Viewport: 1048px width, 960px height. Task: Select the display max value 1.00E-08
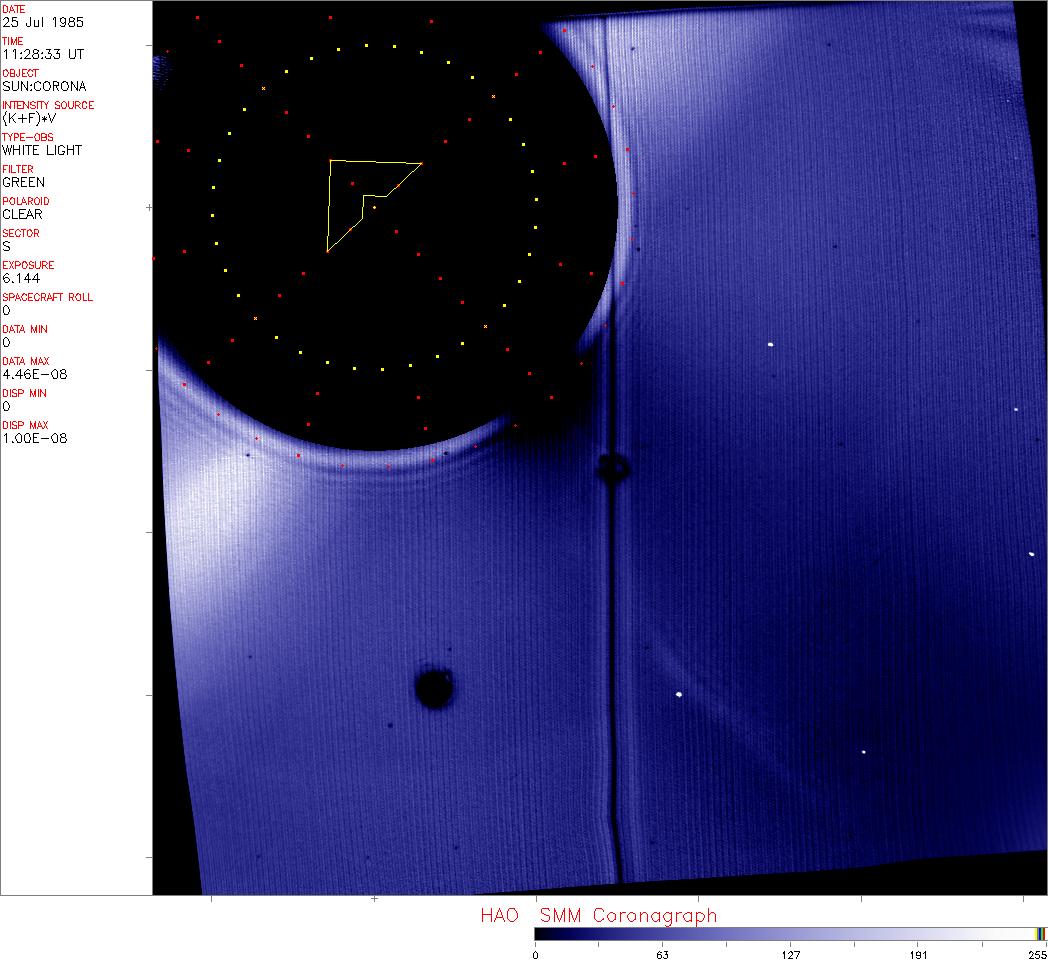point(34,438)
